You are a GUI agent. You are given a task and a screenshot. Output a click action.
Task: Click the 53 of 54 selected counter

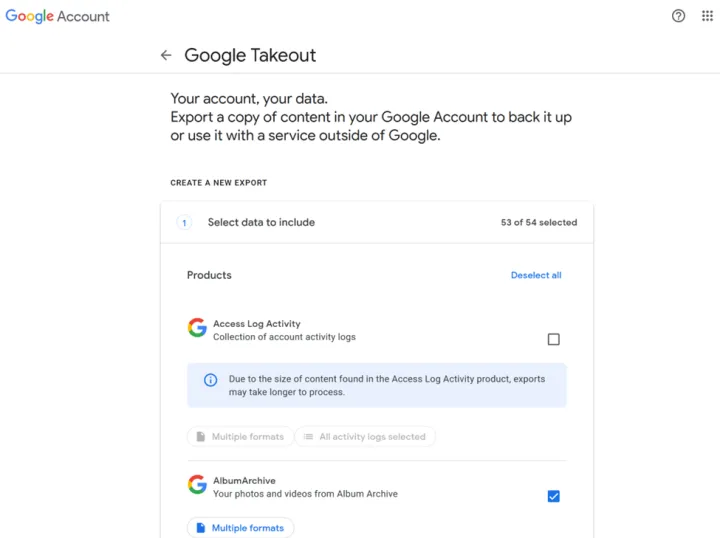click(538, 223)
